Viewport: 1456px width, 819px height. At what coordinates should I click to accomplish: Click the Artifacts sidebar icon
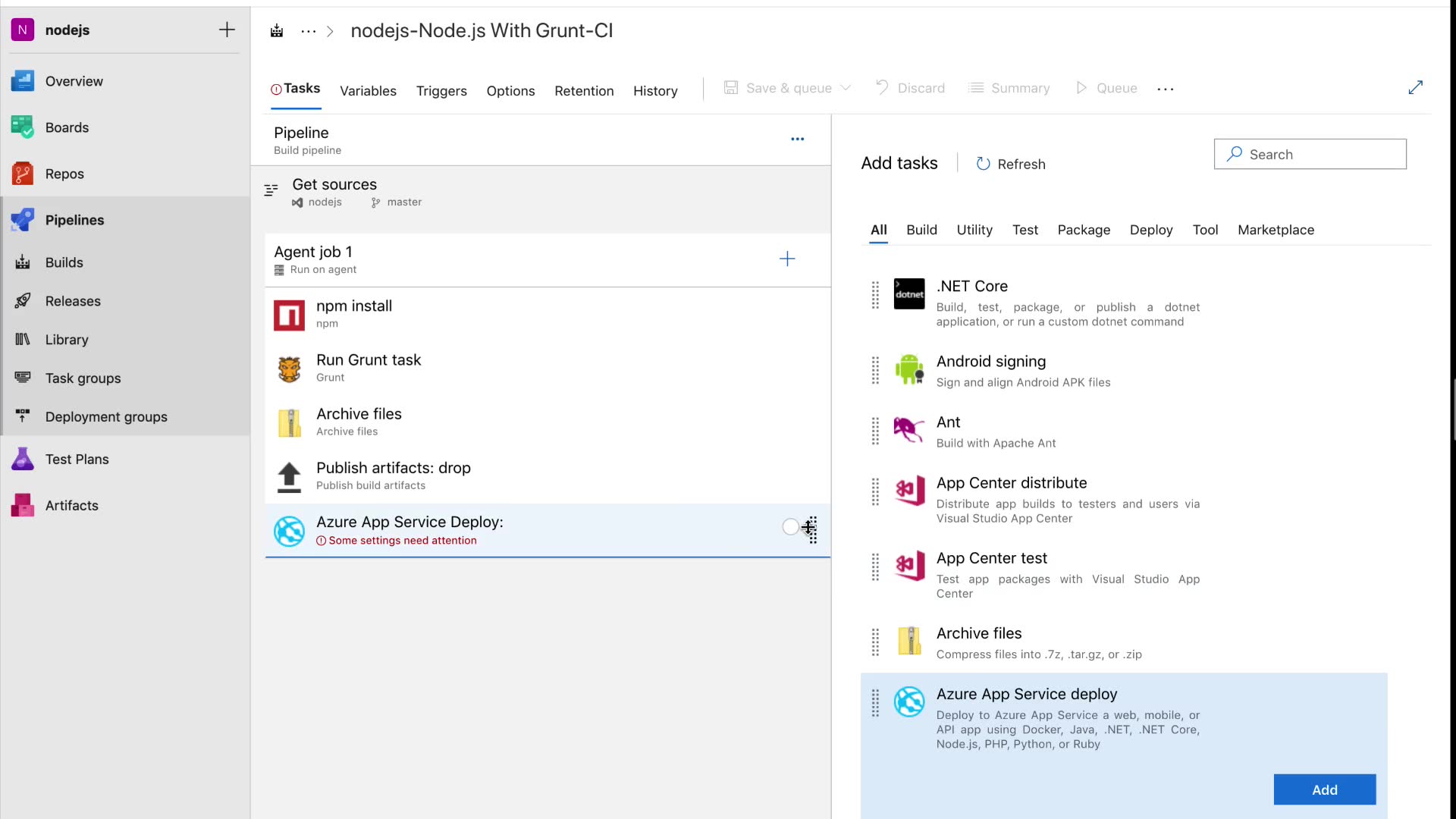(x=23, y=505)
